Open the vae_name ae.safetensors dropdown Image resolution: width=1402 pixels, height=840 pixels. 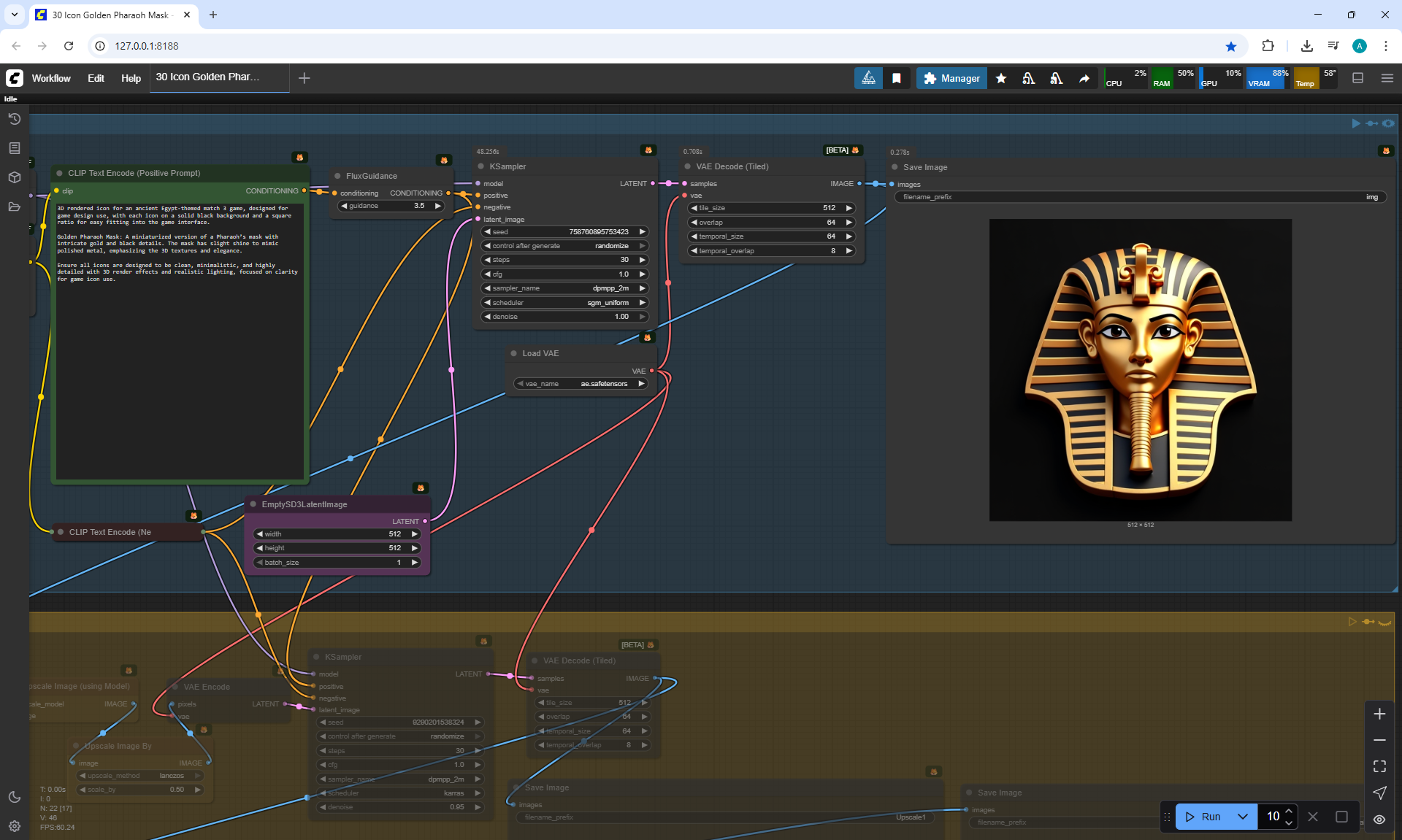point(581,384)
